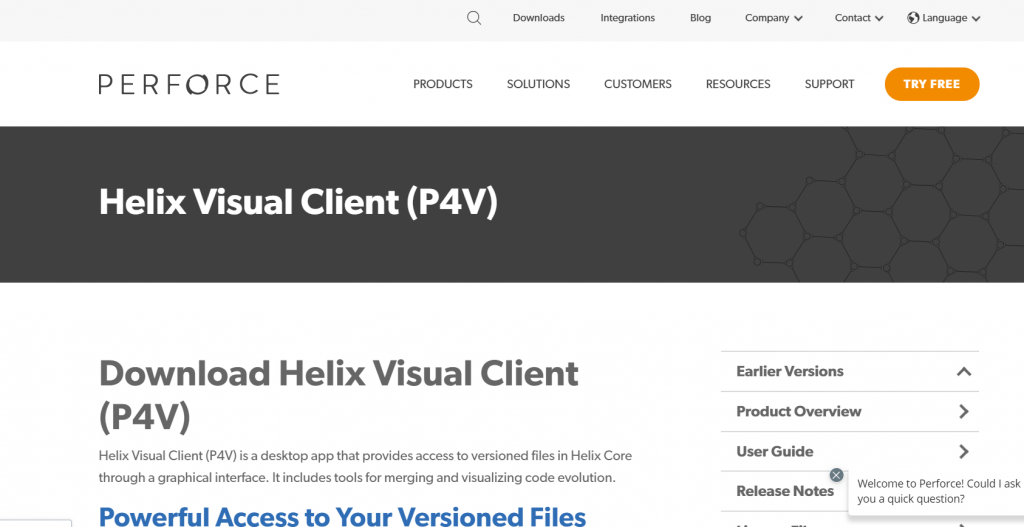Screen dimensions: 1024x527
Task: Open the CUSTOMERS menu
Action: coord(637,84)
